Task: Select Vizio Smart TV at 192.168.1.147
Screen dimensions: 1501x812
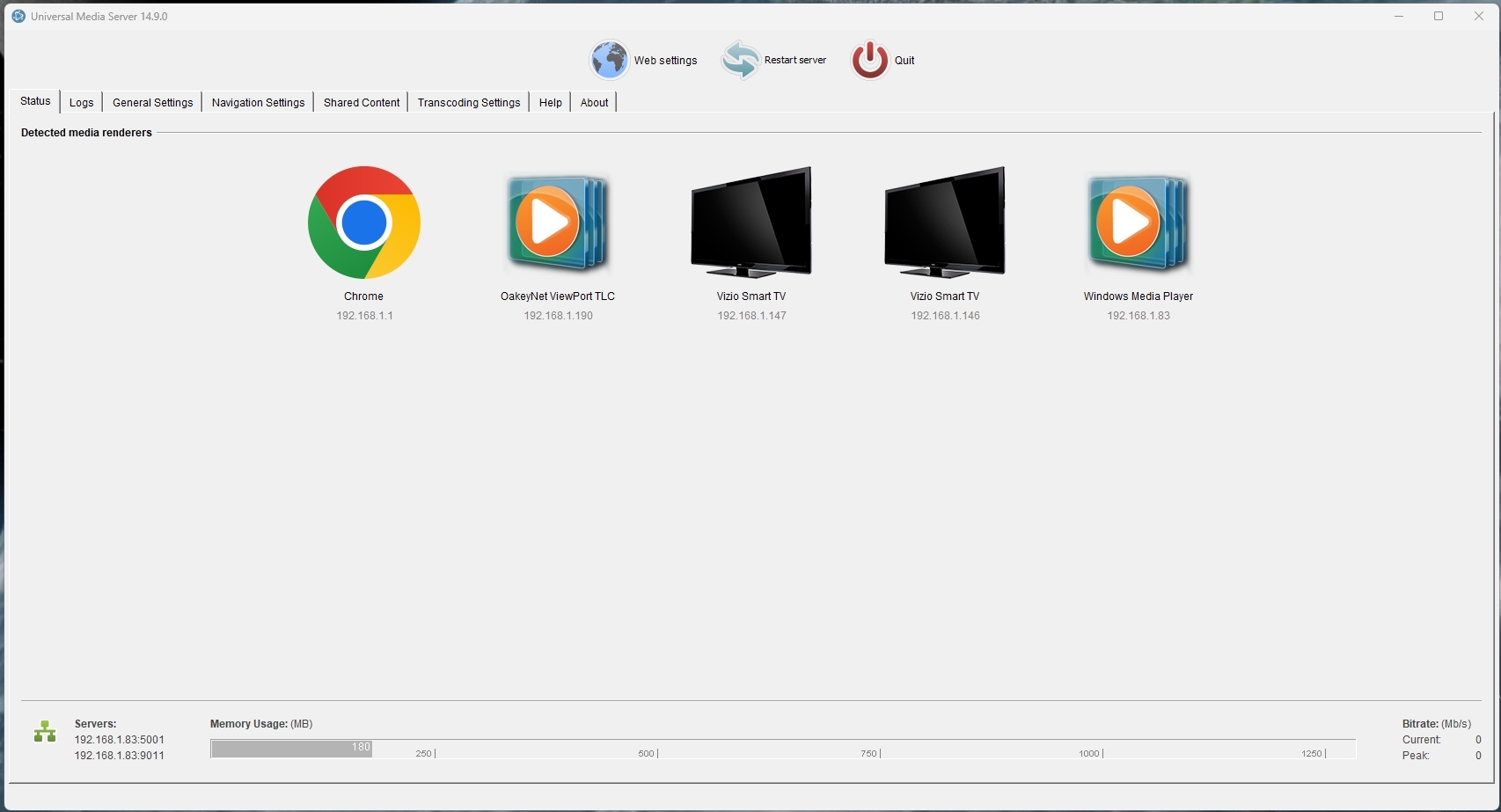Action: click(751, 223)
